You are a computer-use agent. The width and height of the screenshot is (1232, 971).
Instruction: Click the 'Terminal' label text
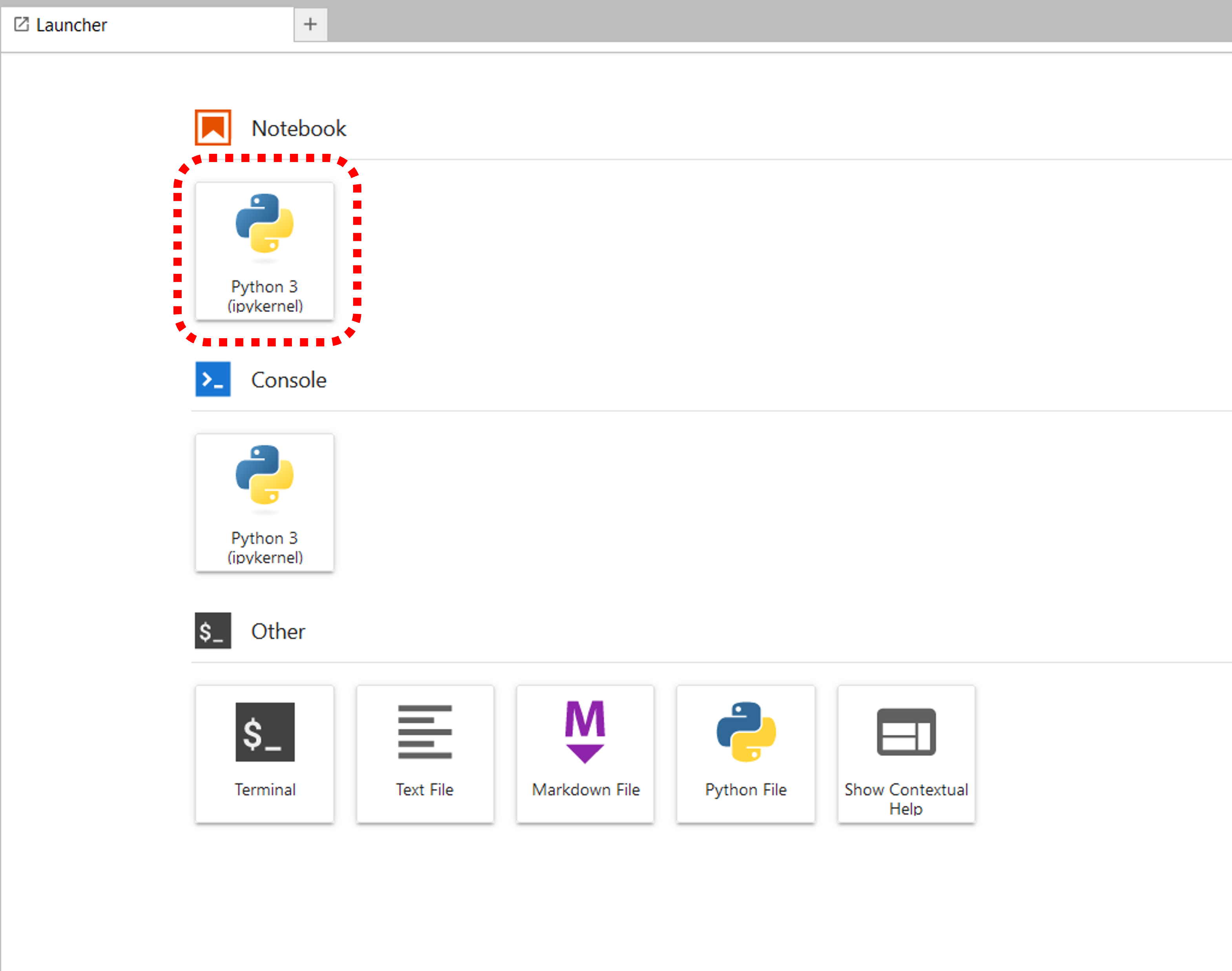264,790
